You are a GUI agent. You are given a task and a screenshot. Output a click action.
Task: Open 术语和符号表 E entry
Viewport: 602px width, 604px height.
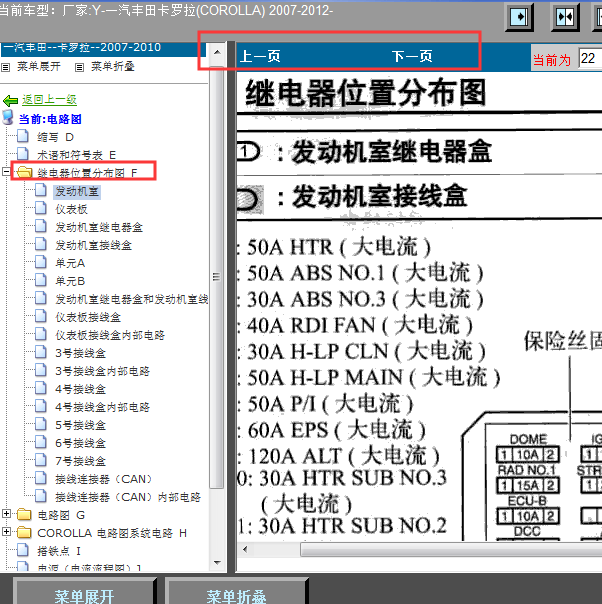pyautogui.click(x=76, y=155)
